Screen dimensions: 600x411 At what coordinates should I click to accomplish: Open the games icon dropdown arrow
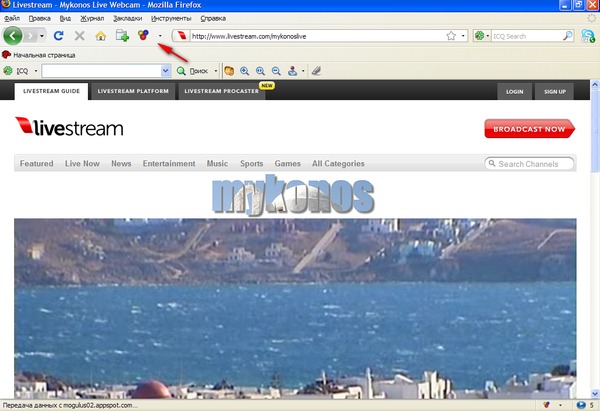tap(303, 71)
